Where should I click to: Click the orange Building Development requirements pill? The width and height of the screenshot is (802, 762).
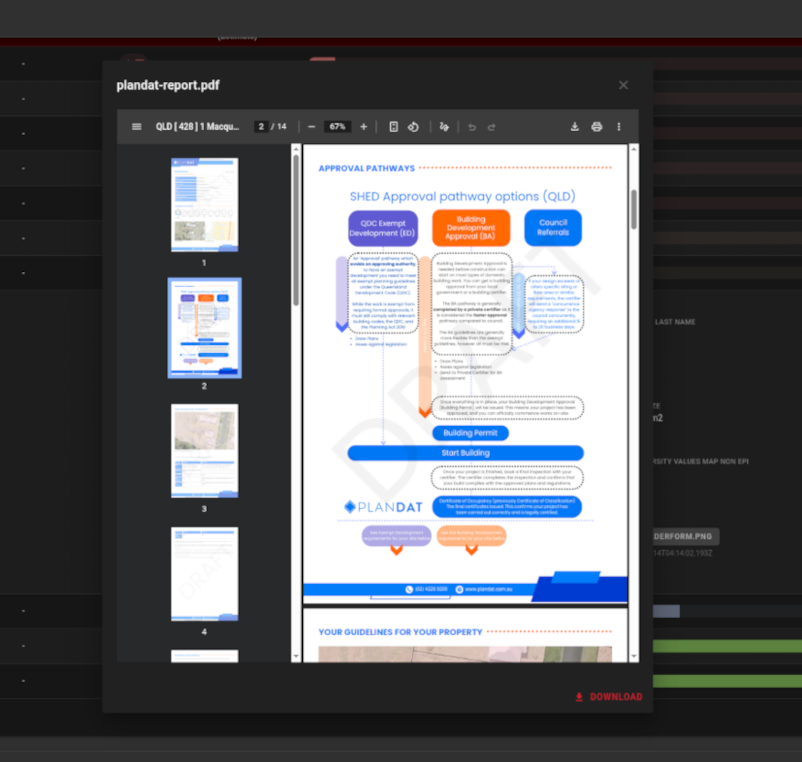471,535
